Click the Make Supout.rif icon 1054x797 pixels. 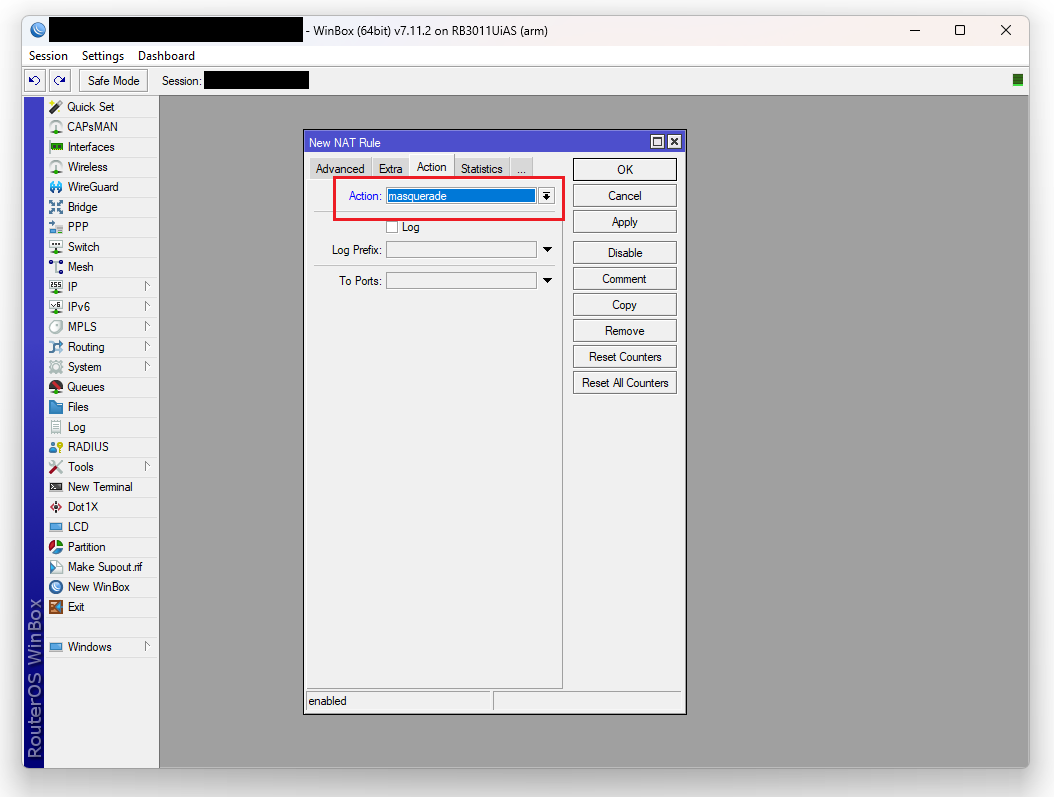[x=56, y=567]
